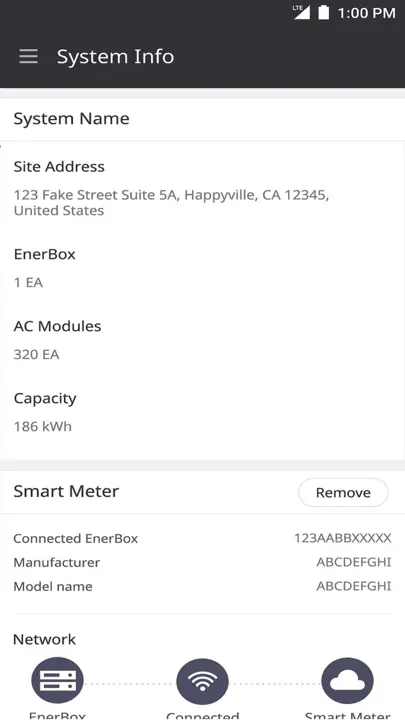Viewport: 405px width, 720px height.
Task: Remove the Smart Meter
Action: pos(343,492)
